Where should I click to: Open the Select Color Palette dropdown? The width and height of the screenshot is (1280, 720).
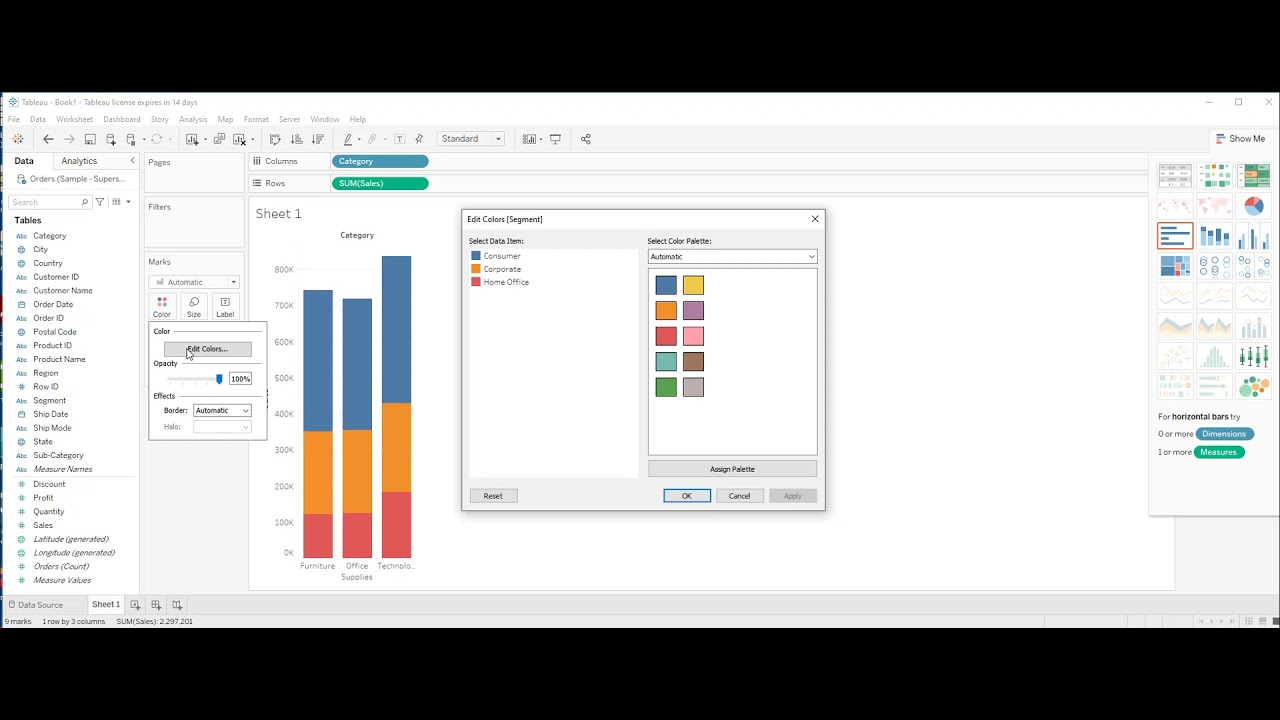(732, 257)
